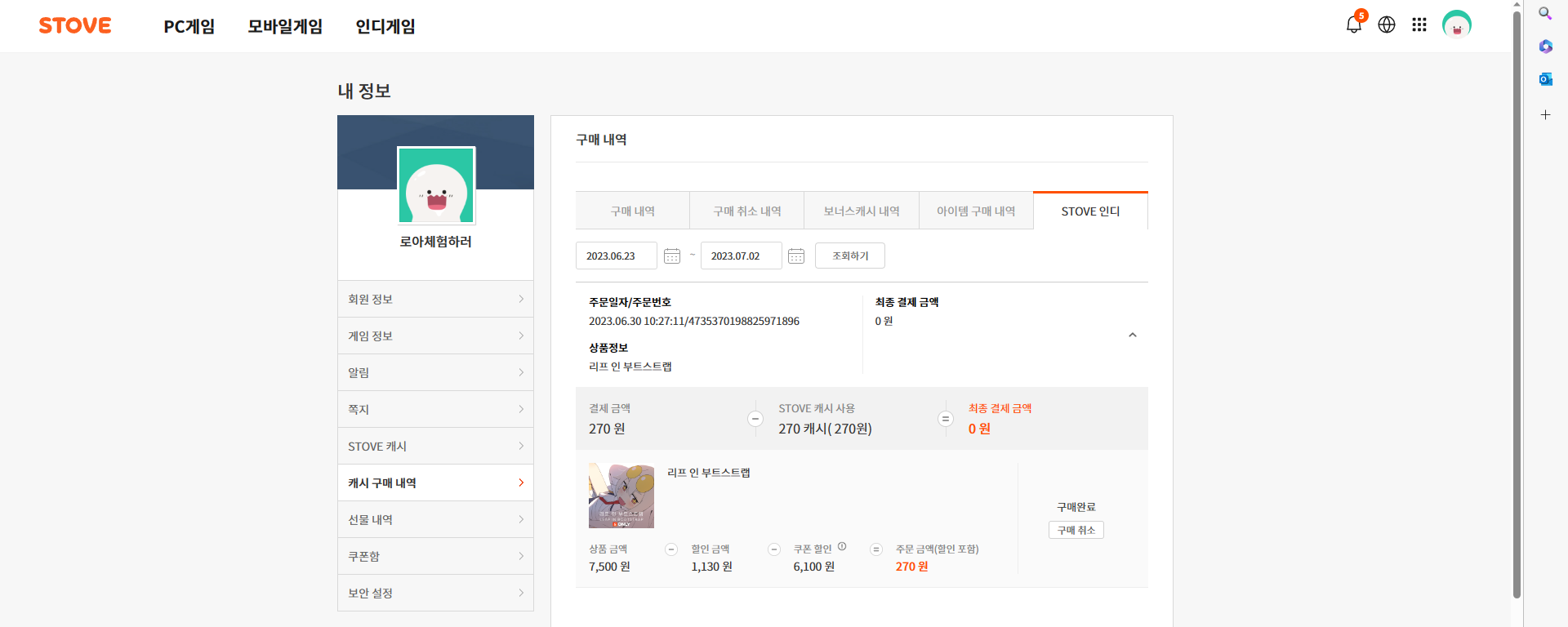Open the notifications bell
This screenshot has height=627, width=1568.
pos(1353,24)
